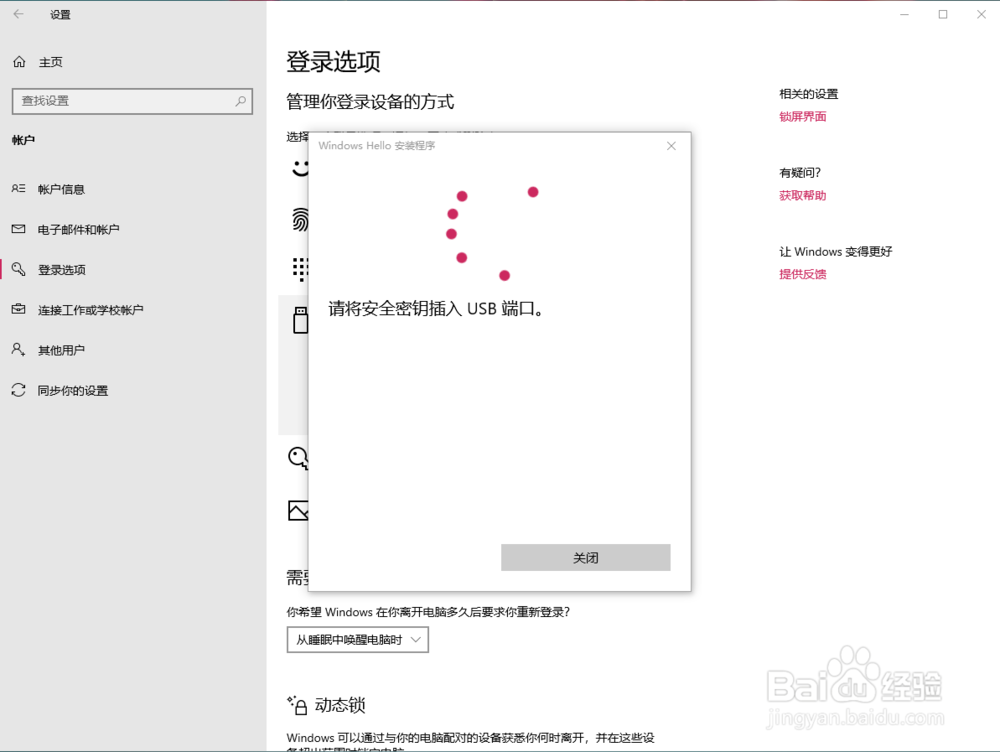
Task: Click the 让 Windows 变得更好 label
Action: [x=835, y=252]
